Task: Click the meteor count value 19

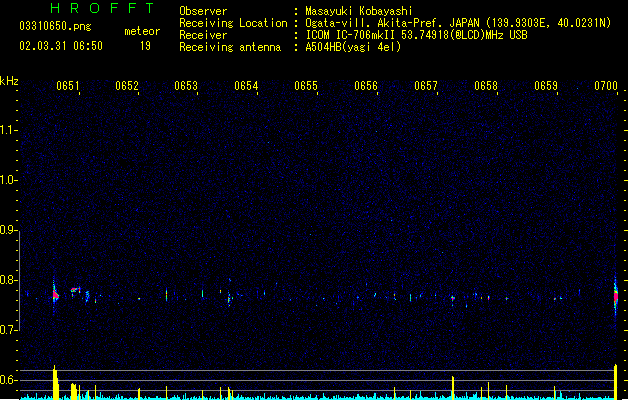Action: coord(145,46)
